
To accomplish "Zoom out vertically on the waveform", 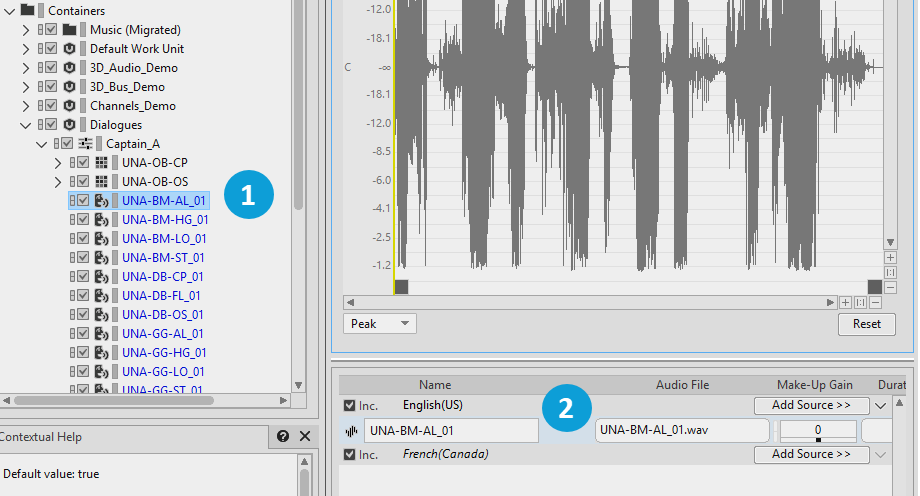I will coord(890,287).
